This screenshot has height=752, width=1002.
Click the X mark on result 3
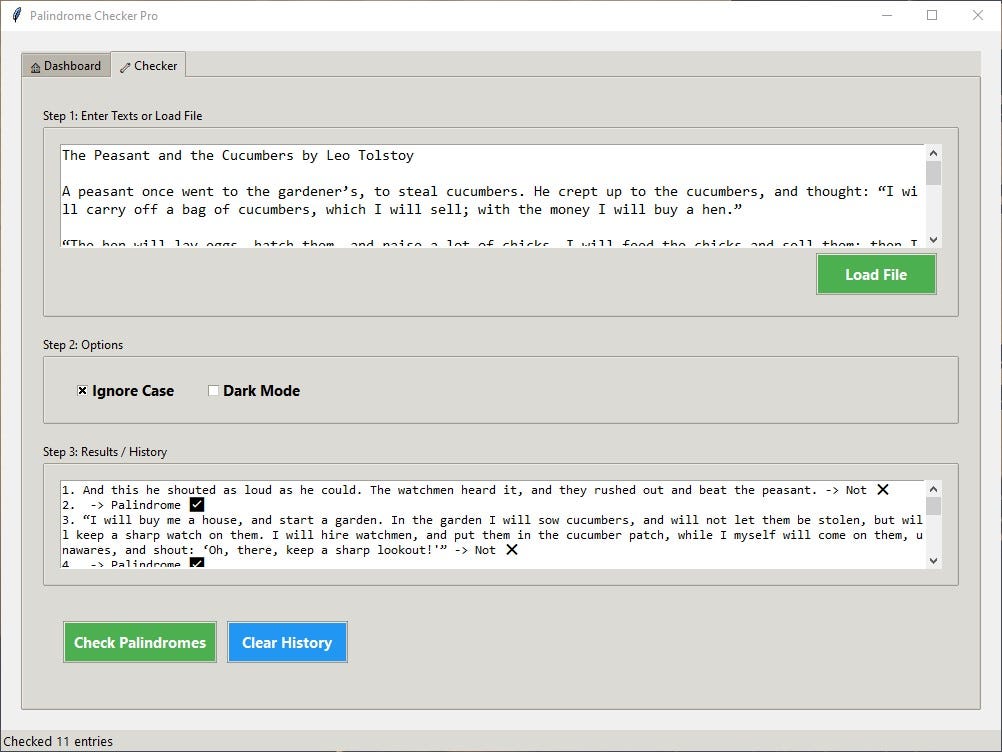tap(512, 549)
